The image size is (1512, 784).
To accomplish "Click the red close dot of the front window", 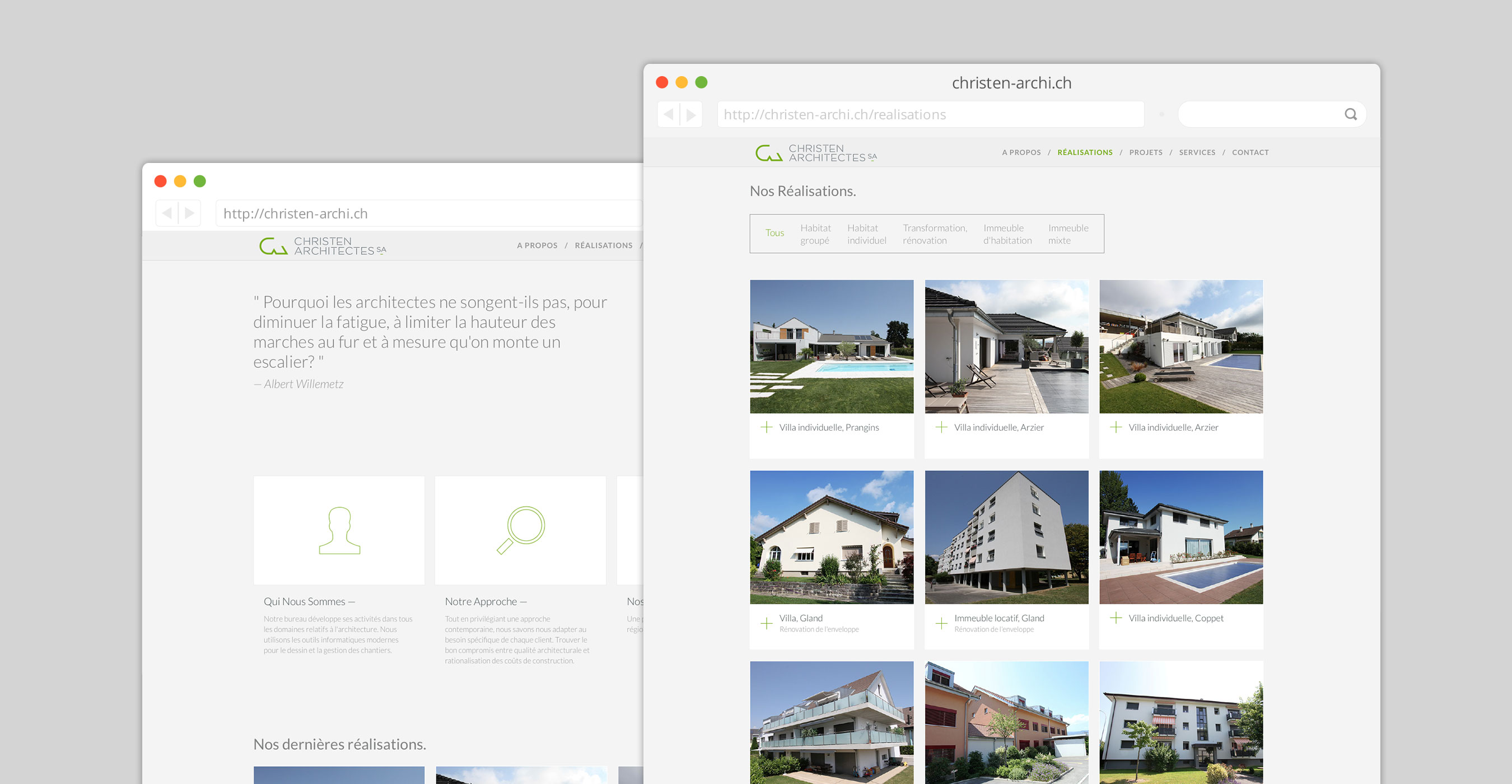I will (662, 82).
